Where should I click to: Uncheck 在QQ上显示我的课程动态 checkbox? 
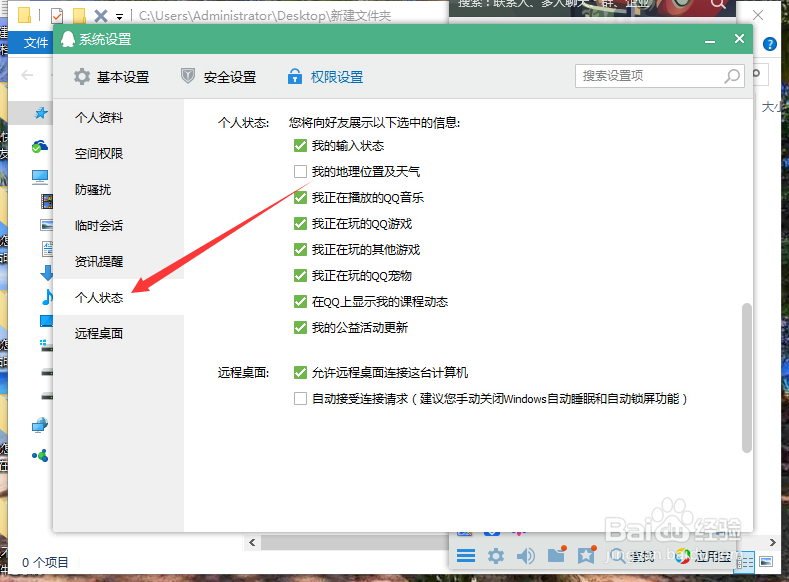point(300,302)
